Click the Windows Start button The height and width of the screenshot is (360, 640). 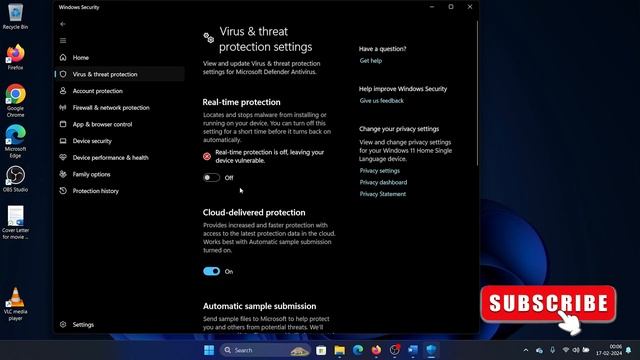click(209, 350)
